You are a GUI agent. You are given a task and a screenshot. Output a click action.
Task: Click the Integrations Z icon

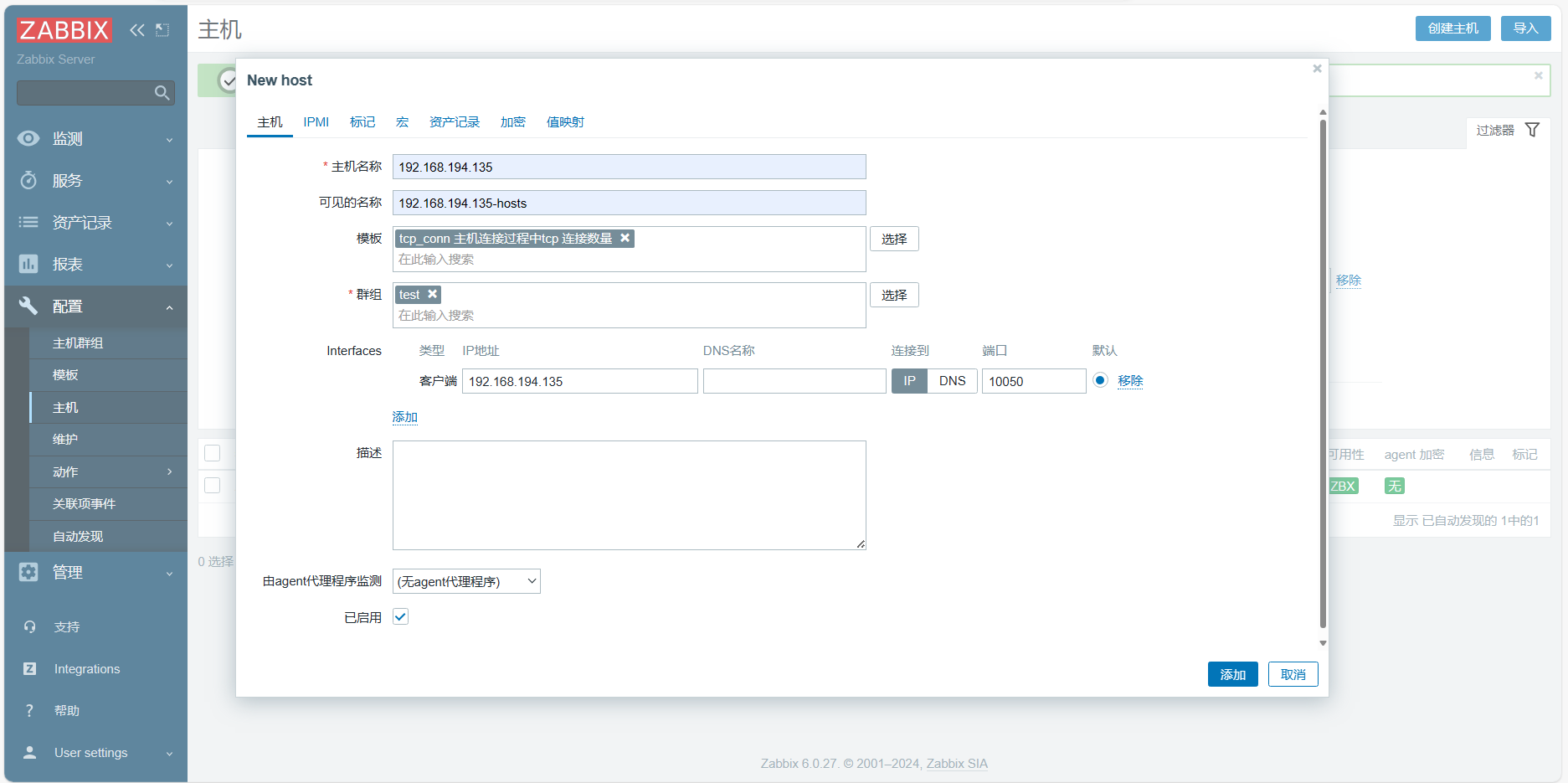coord(30,668)
